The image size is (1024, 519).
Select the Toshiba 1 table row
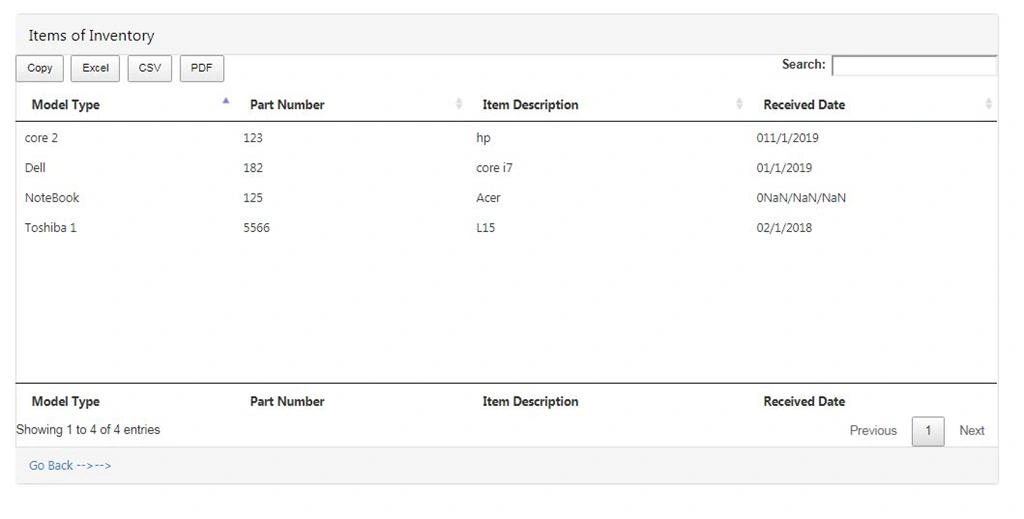point(507,228)
